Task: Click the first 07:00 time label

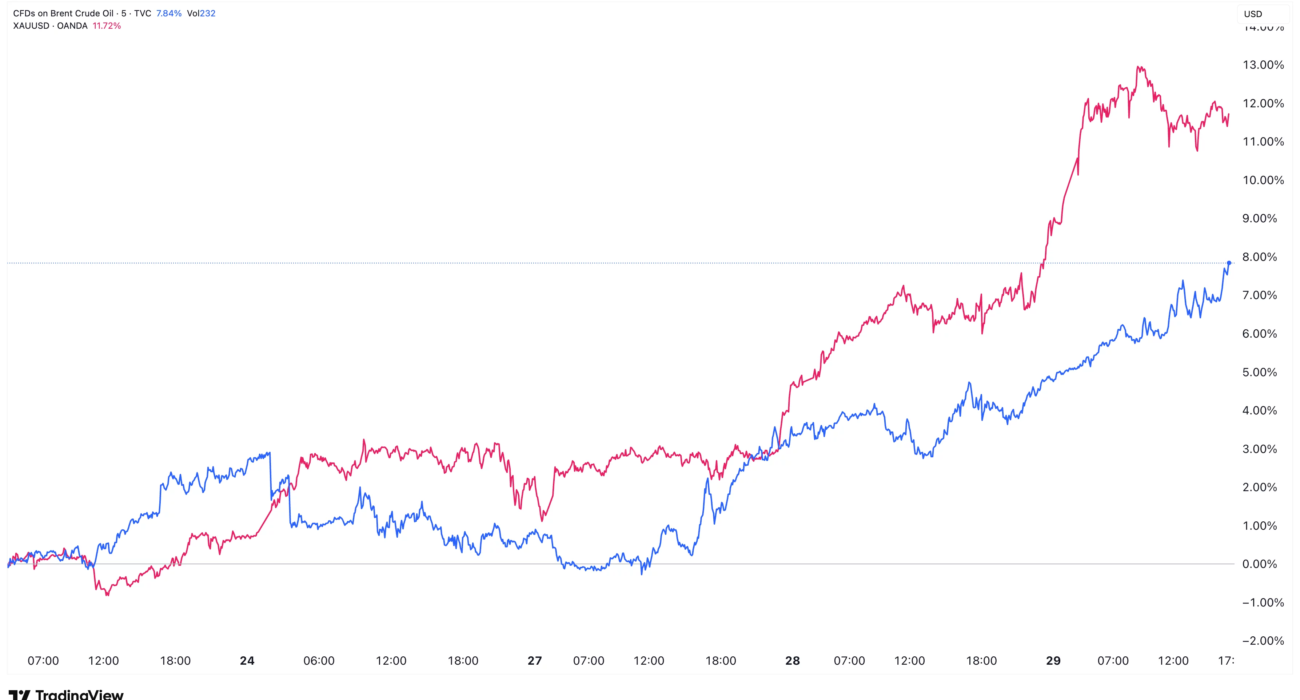Action: (x=44, y=661)
